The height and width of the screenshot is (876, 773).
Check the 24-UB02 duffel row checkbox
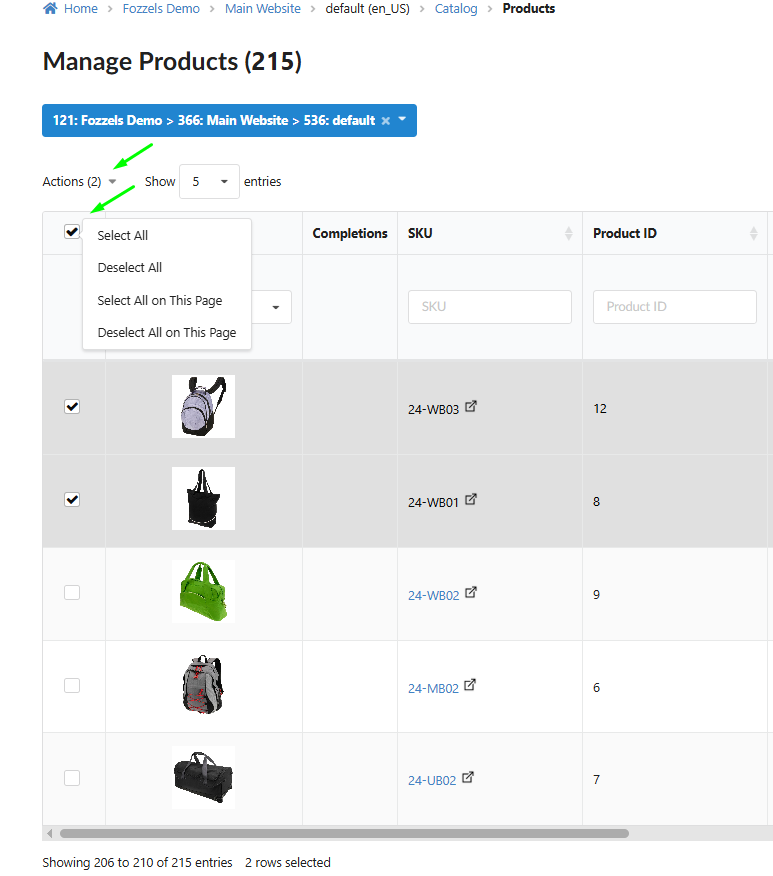pos(72,778)
